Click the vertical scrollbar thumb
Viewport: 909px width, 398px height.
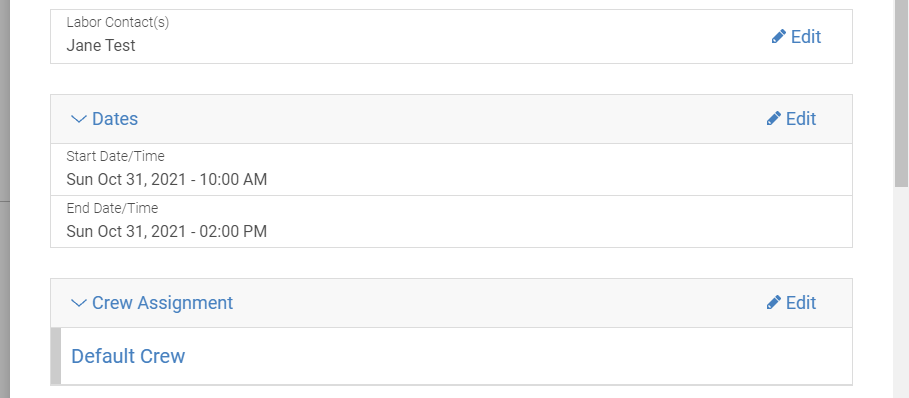point(901,93)
